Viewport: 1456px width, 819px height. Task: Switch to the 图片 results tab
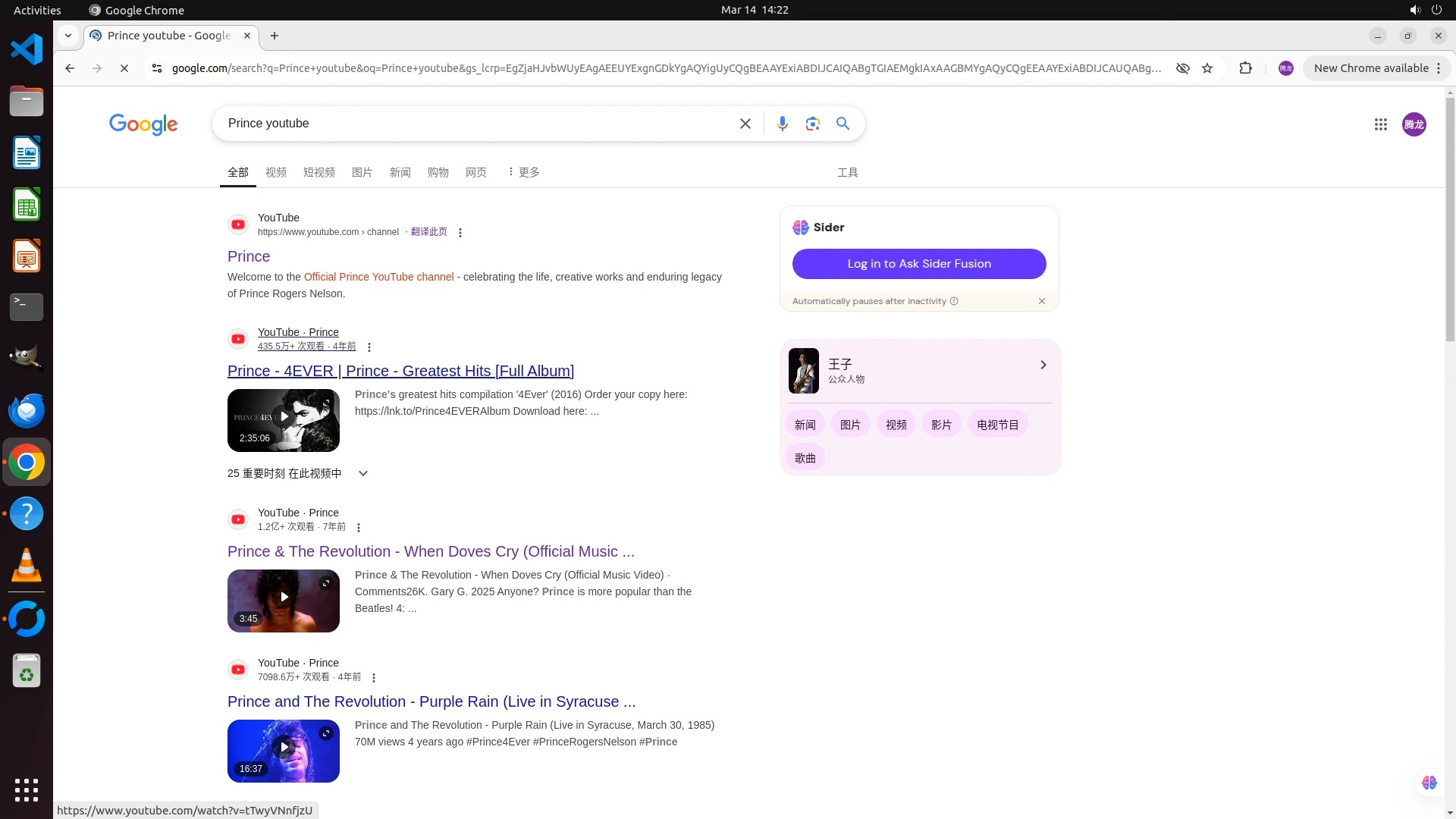[362, 172]
